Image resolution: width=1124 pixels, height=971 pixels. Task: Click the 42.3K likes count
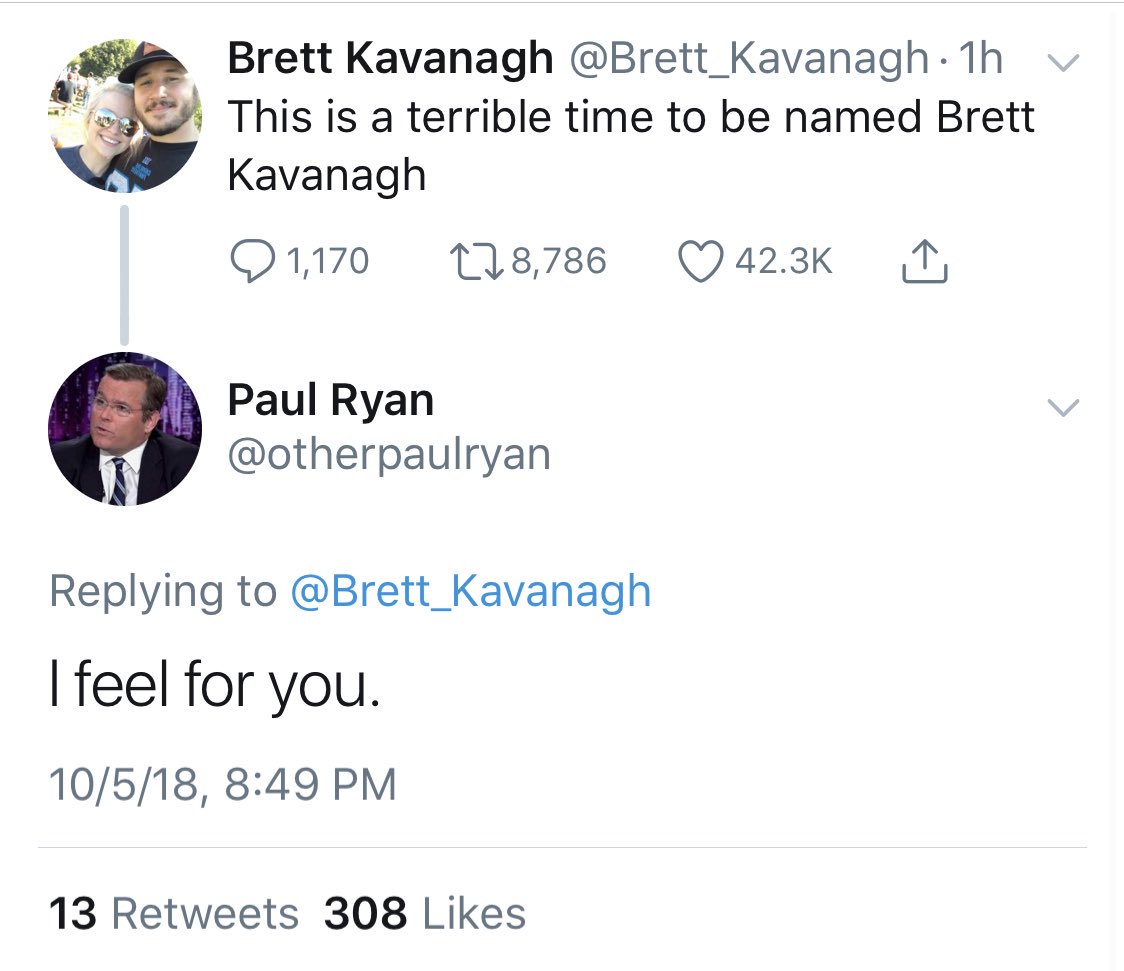[783, 261]
